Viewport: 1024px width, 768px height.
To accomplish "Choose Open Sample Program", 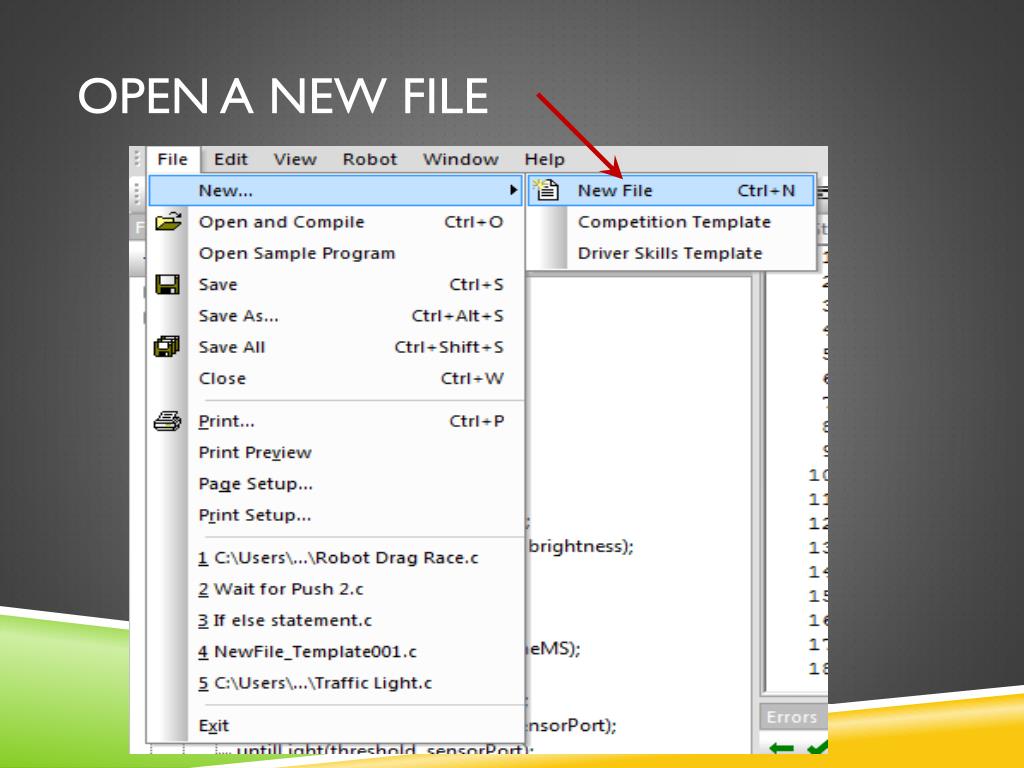I will pos(336,253).
